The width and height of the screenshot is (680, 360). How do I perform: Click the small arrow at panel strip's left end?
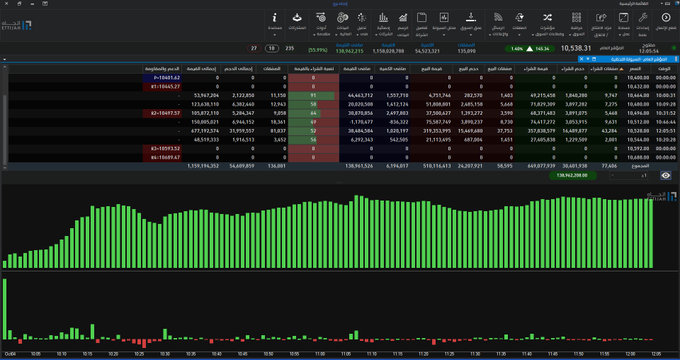click(x=4, y=59)
